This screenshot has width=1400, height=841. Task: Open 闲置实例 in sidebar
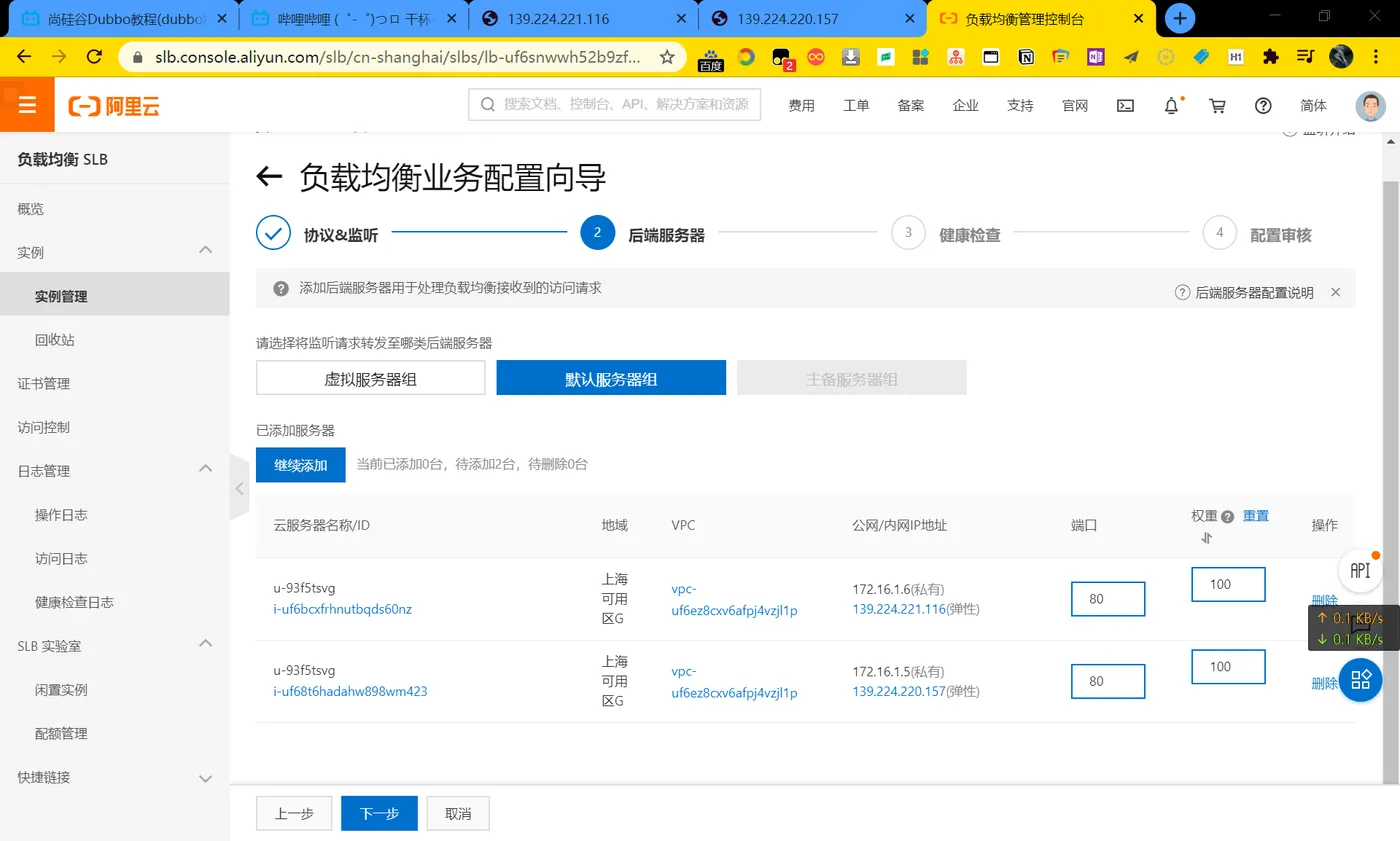coord(61,690)
